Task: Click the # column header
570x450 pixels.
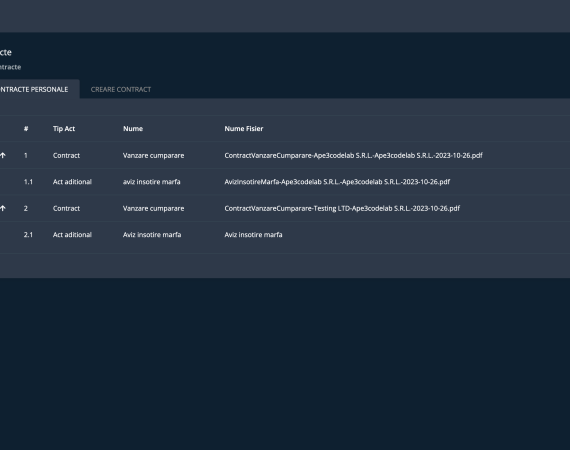Action: 26,129
